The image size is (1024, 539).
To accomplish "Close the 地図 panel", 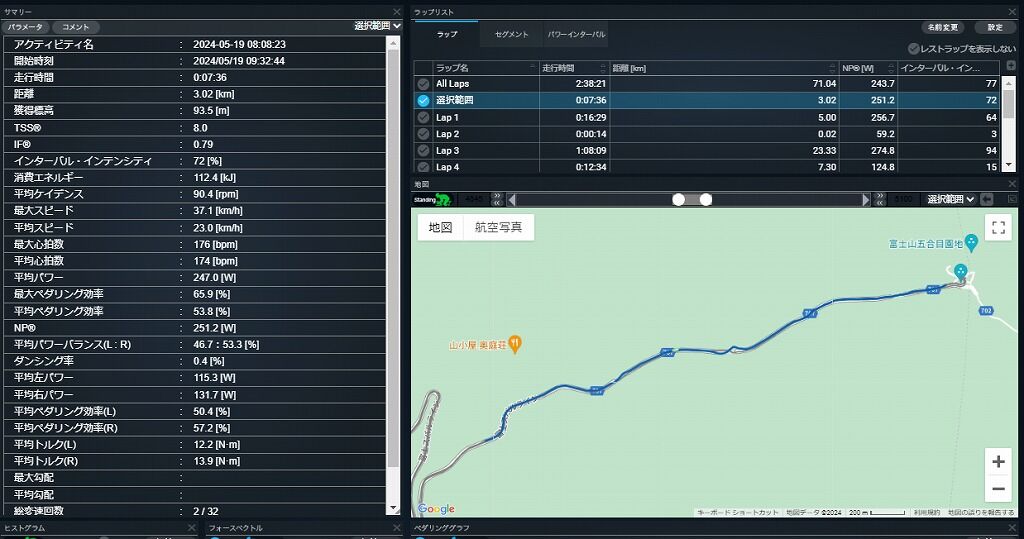I will [x=1012, y=184].
